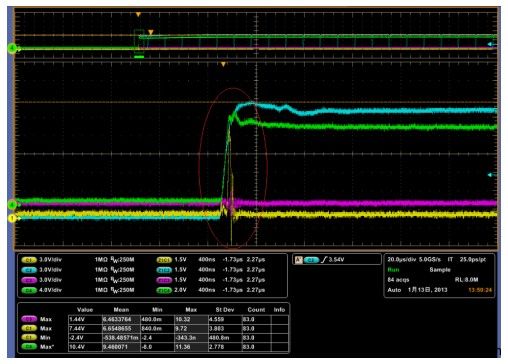Image resolution: width=508 pixels, height=364 pixels.
Task: Select the cyan Z1C2 zoom badge
Action: pos(164,270)
